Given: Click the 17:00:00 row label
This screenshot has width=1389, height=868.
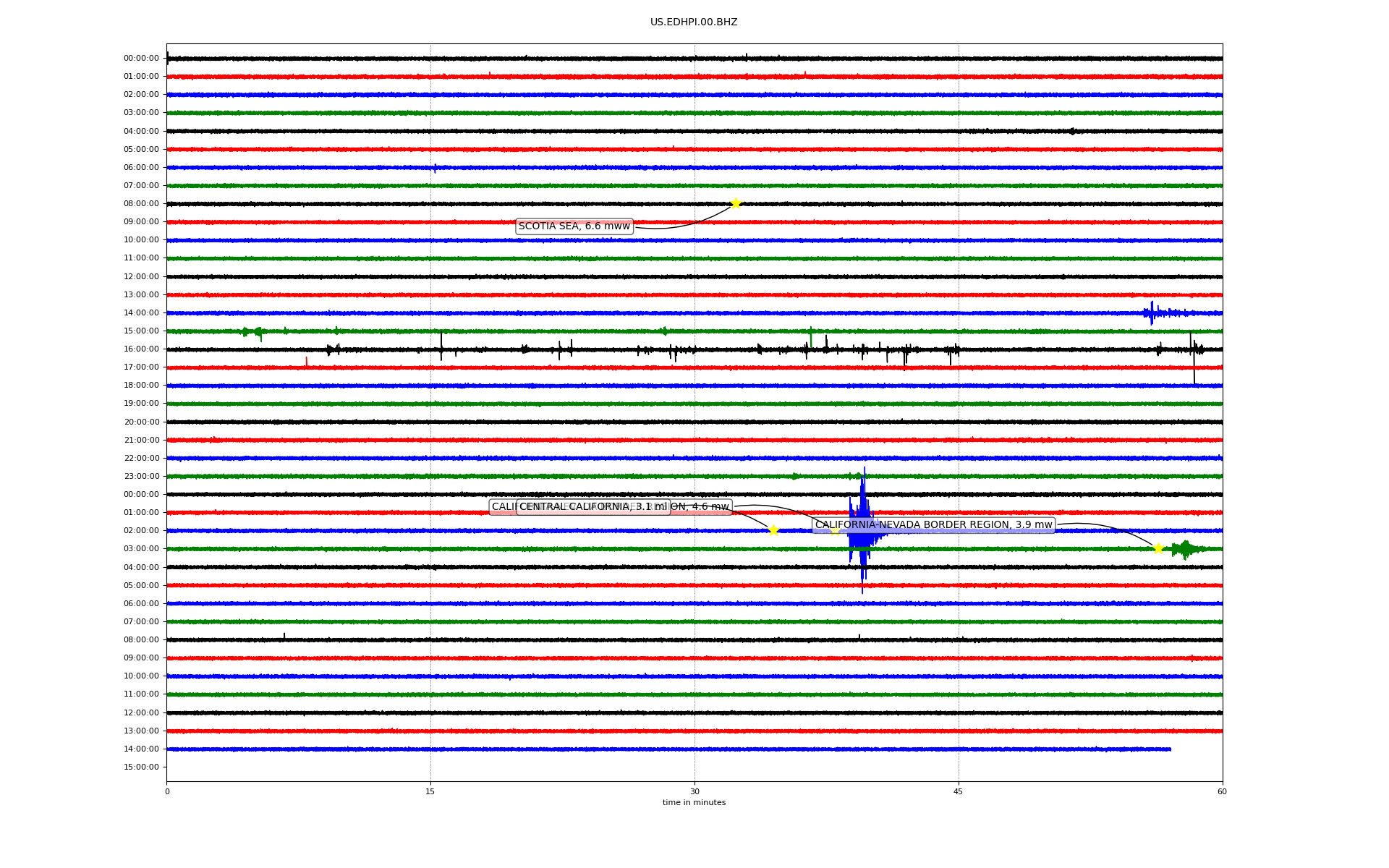Looking at the screenshot, I should (x=141, y=367).
